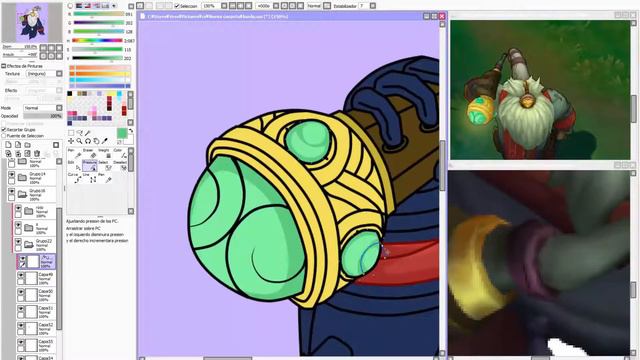Toggle the Seleccion checkbox in toolbar

pos(177,6)
